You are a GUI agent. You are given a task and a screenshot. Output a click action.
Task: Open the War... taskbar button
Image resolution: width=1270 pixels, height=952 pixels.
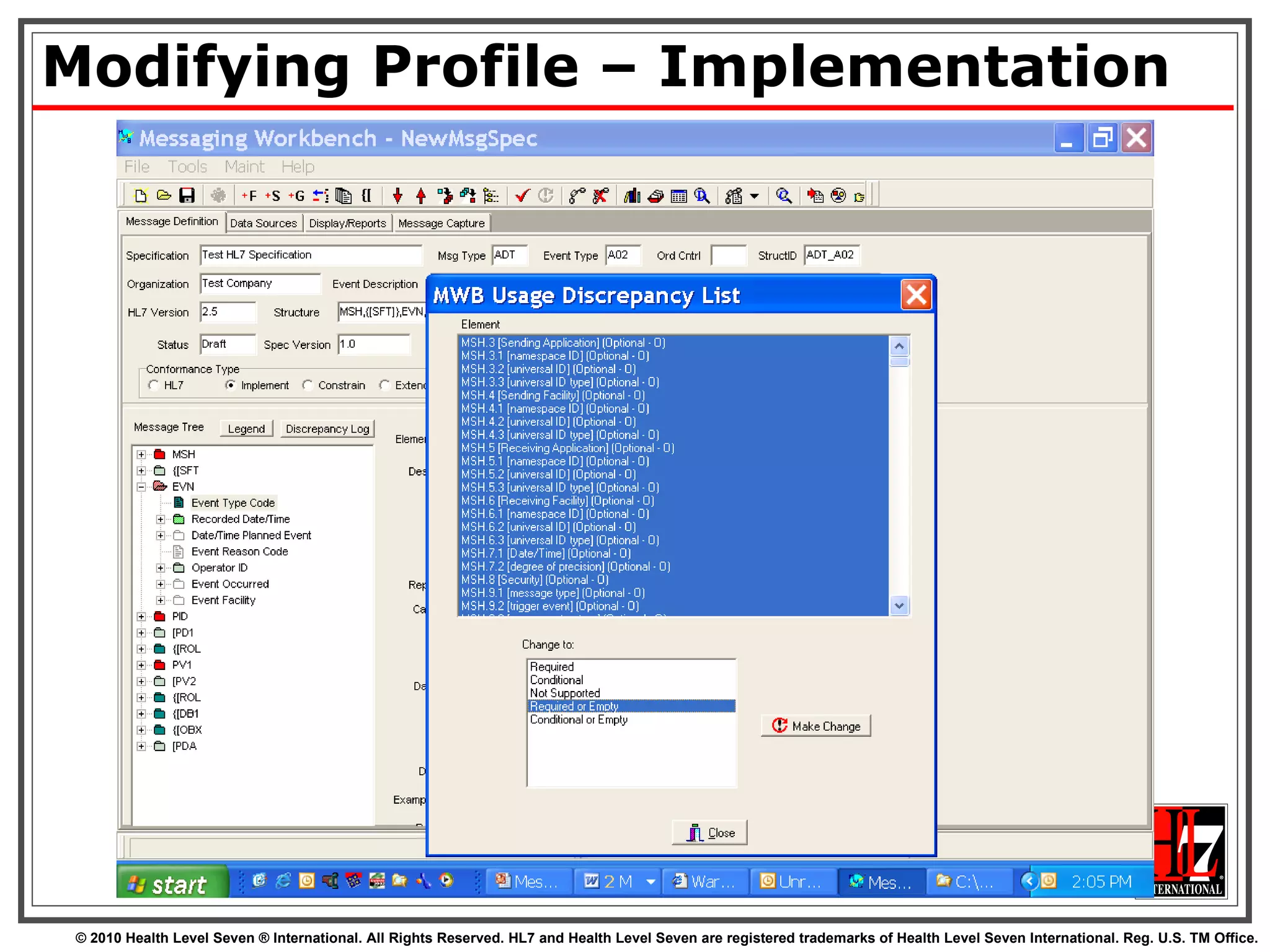pos(704,881)
